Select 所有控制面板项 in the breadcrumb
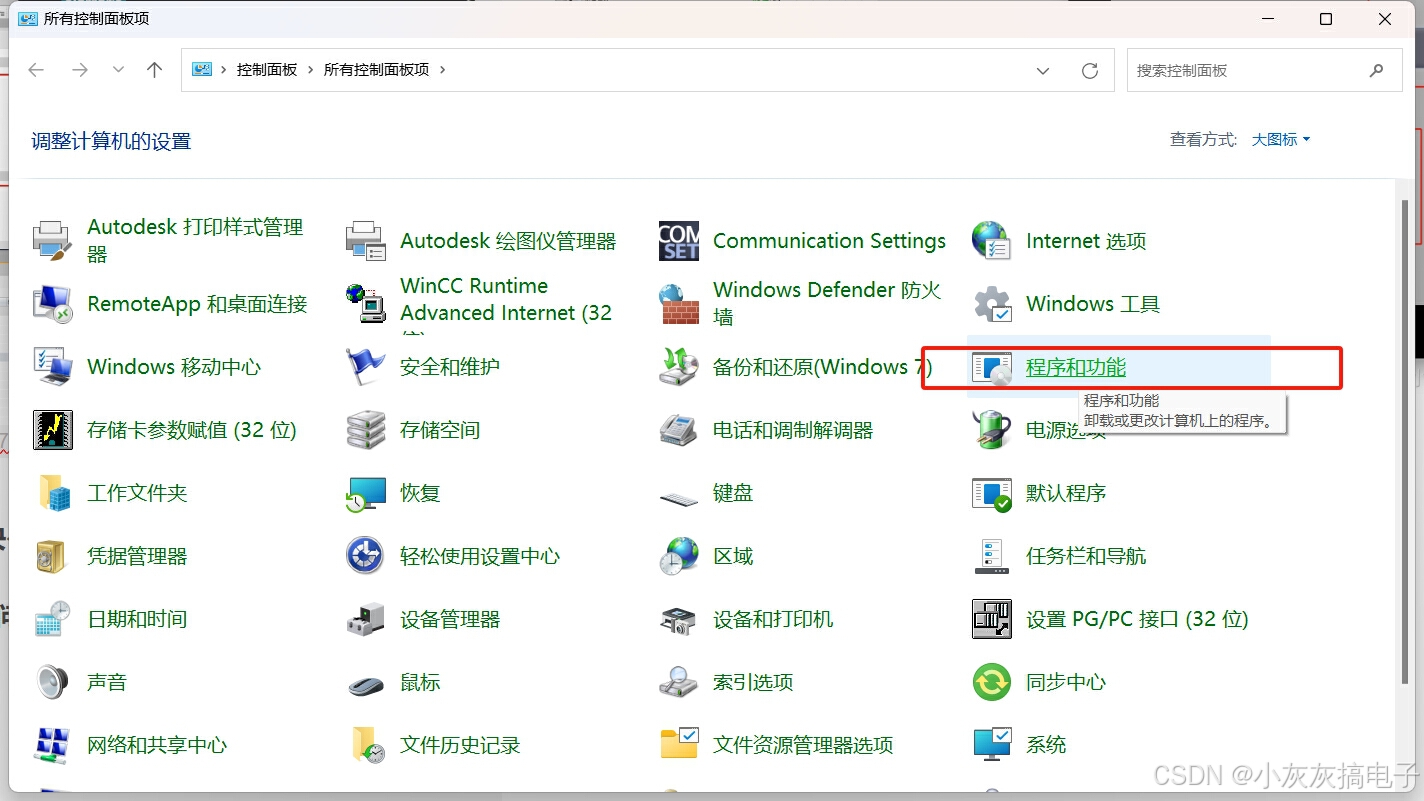This screenshot has width=1424, height=801. coord(376,70)
